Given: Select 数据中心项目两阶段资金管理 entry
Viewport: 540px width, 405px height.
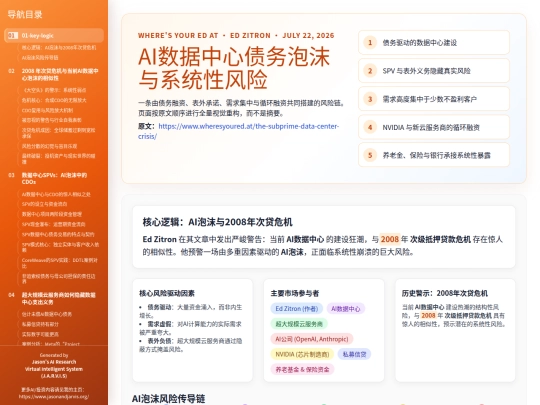Looking at the screenshot, I should 52,214.
